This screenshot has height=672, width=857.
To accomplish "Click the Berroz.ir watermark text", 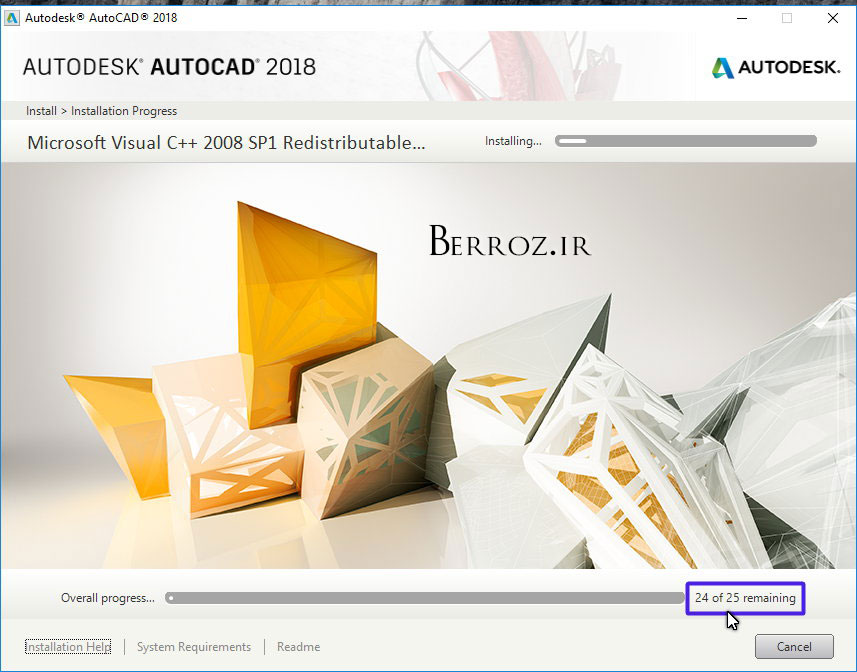I will [510, 242].
